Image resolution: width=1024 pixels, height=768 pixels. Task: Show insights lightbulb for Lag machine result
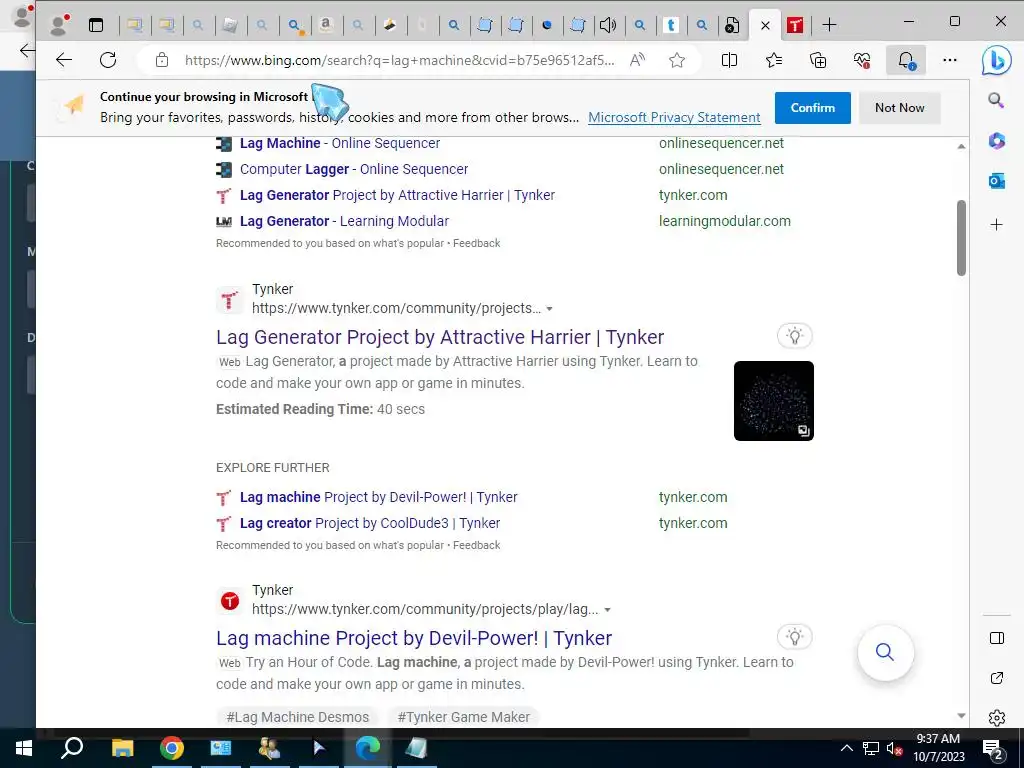(x=794, y=637)
